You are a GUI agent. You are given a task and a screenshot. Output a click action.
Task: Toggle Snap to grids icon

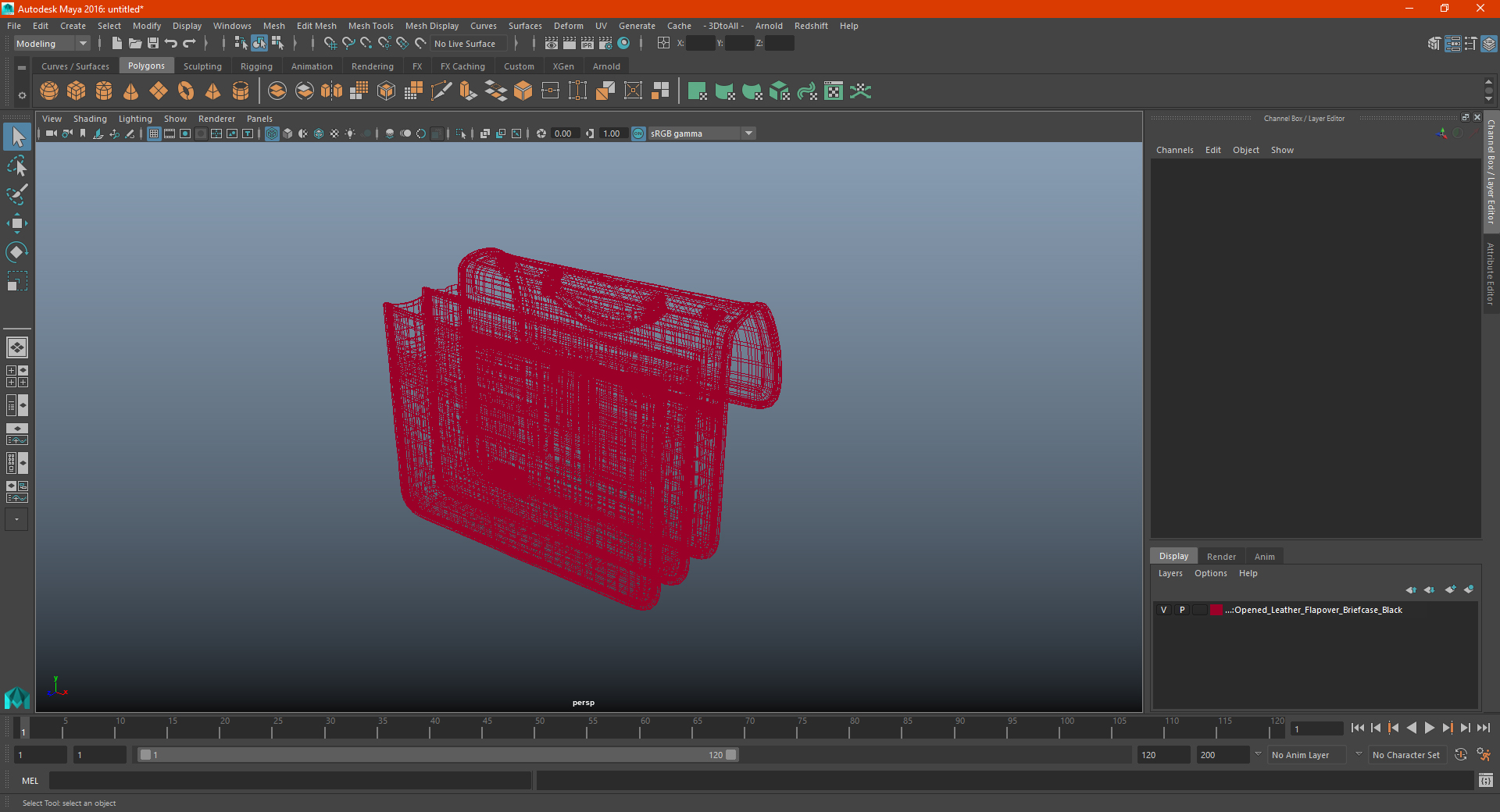click(x=330, y=44)
